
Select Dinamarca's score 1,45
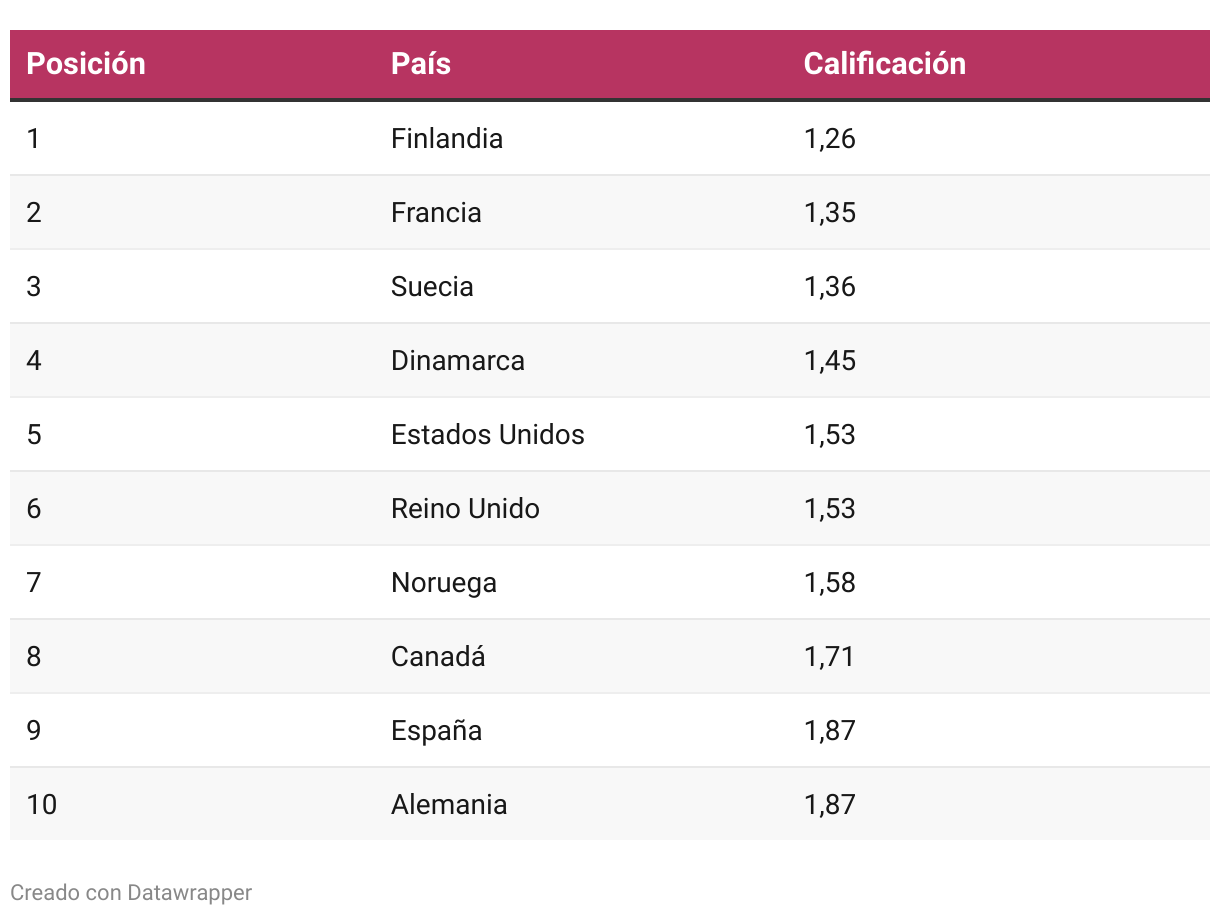830,360
